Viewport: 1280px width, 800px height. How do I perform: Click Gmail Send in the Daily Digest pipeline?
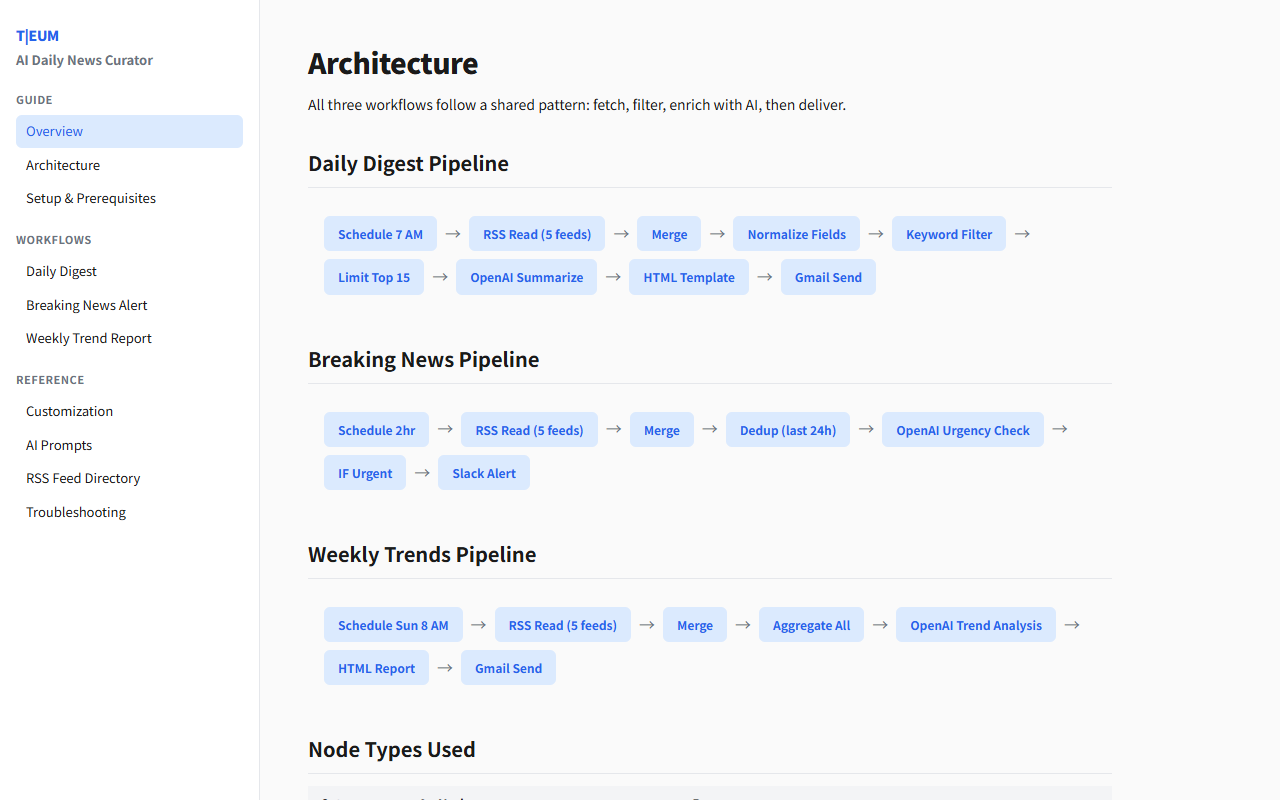point(828,277)
